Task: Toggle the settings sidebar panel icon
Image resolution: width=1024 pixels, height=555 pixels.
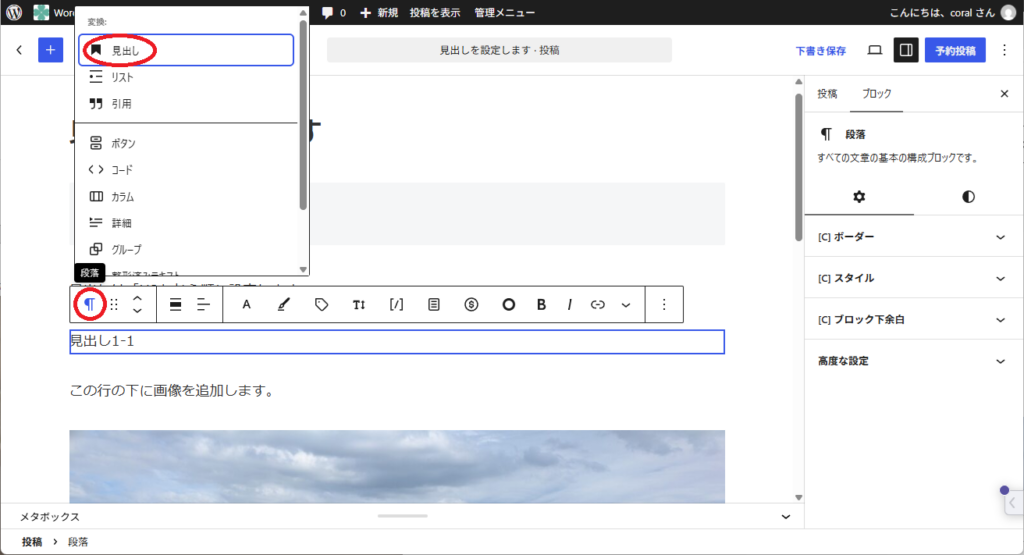Action: [906, 50]
